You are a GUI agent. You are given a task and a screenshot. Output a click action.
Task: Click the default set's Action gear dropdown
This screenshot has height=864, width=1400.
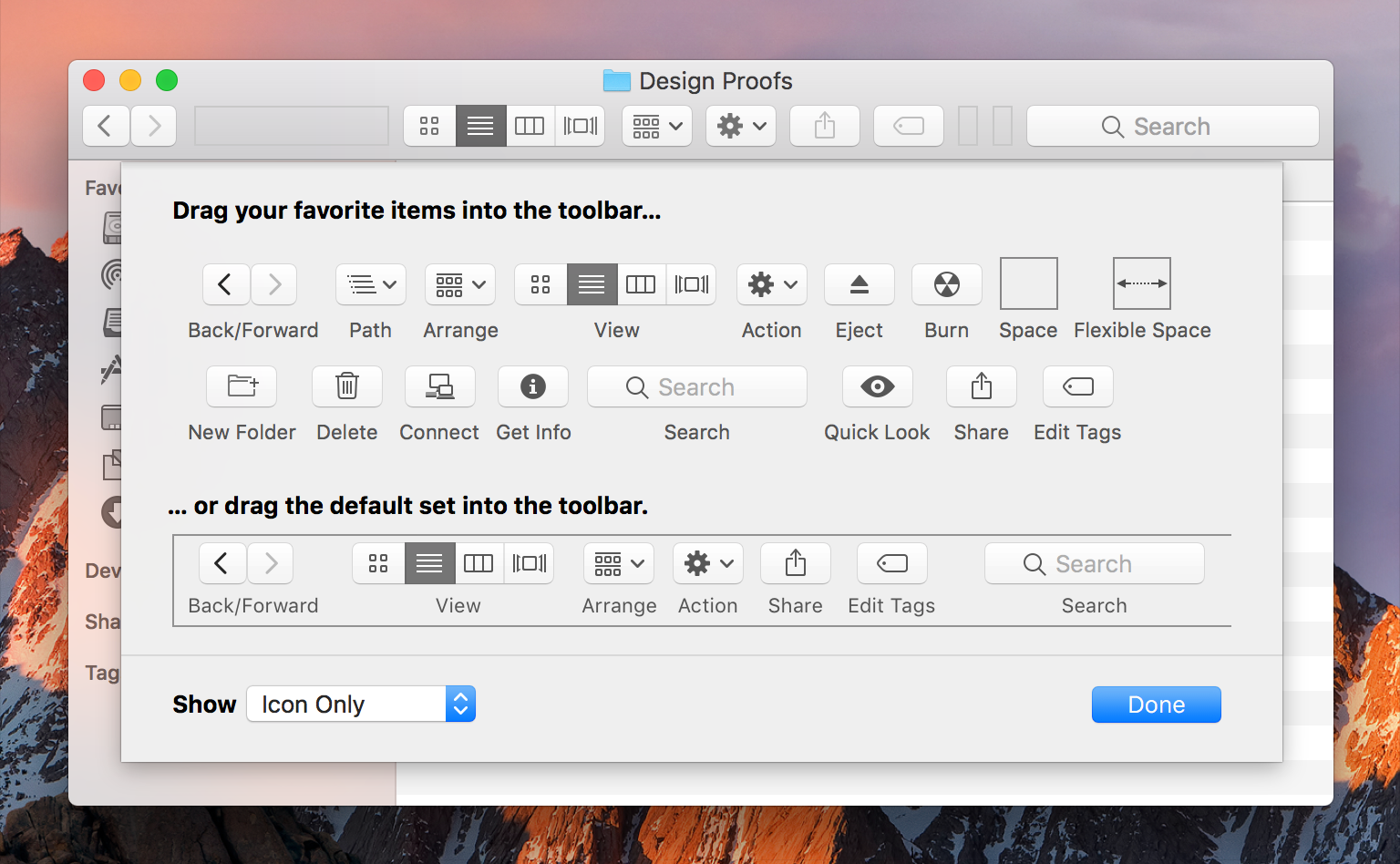click(708, 563)
